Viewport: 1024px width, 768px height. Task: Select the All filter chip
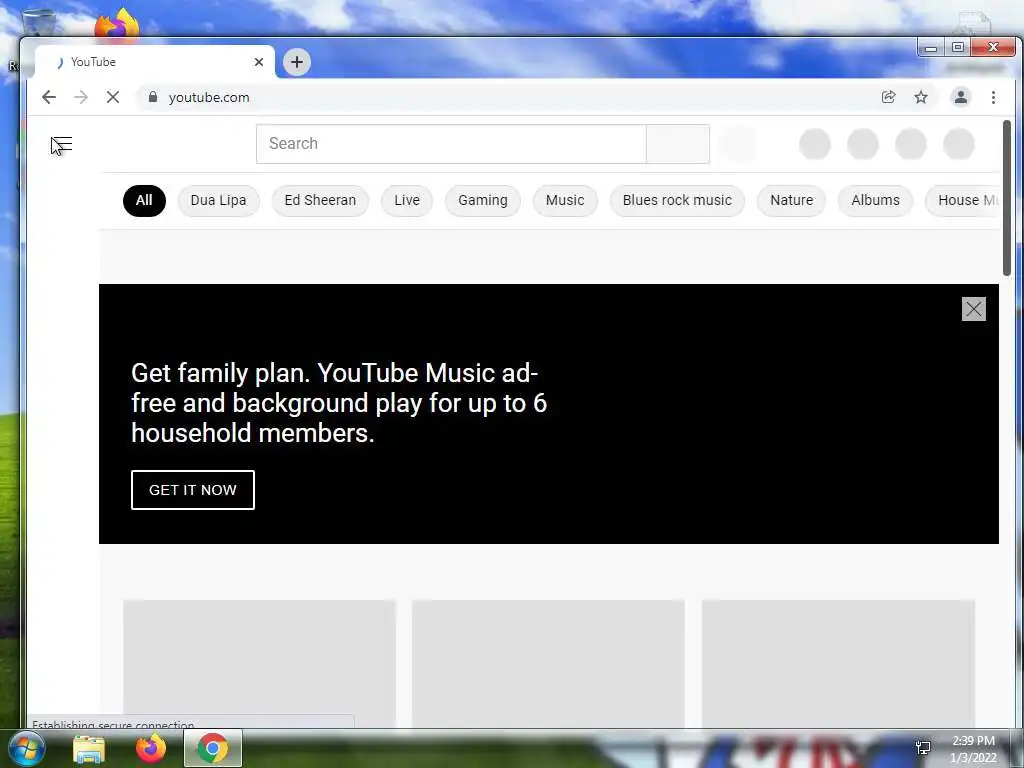[x=144, y=200]
